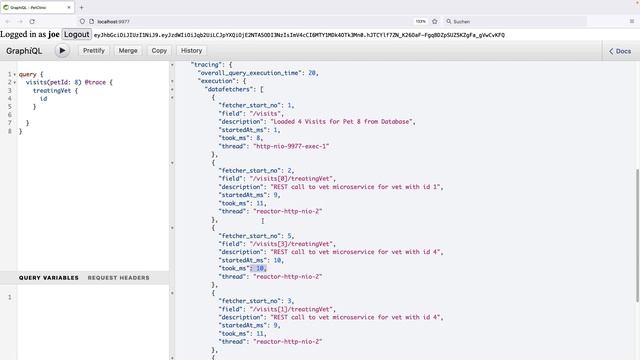Click the GraphiQL title label

[x=24, y=51]
